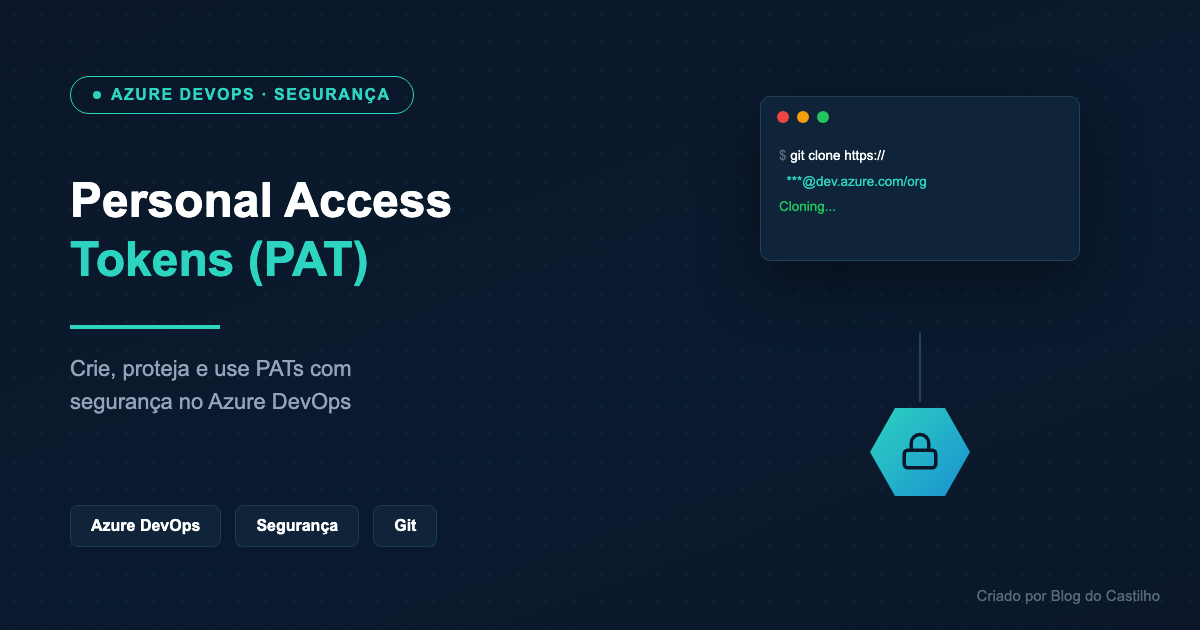
Task: Click the Tokens (PAT) heading
Action: [x=220, y=260]
